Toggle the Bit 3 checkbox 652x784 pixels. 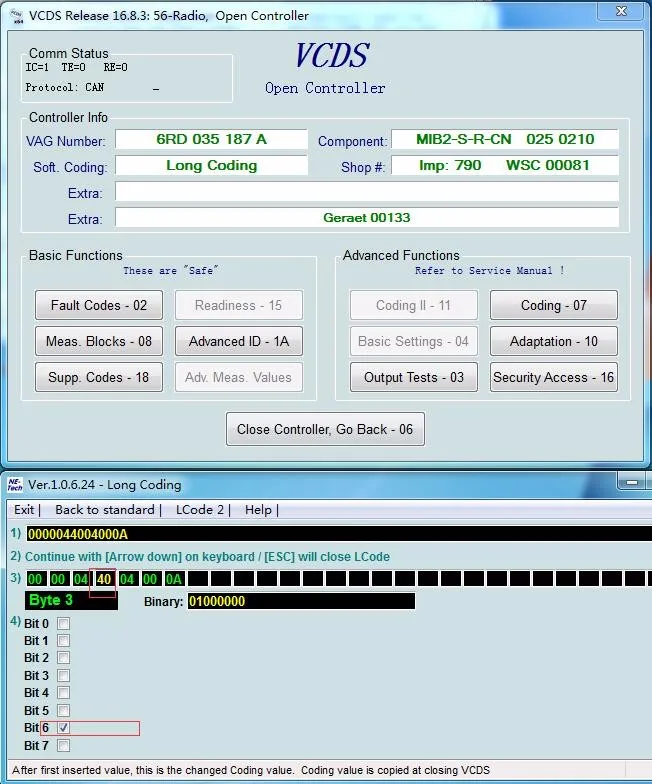[x=64, y=676]
